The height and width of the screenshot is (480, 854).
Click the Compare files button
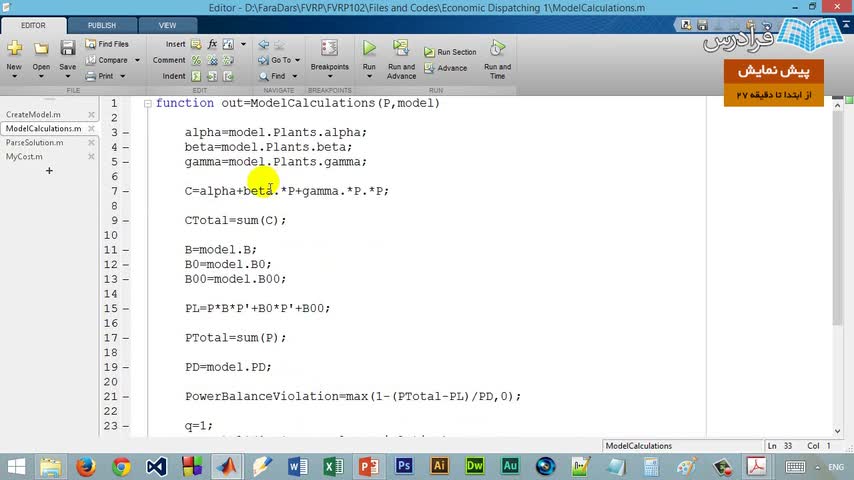tap(107, 60)
